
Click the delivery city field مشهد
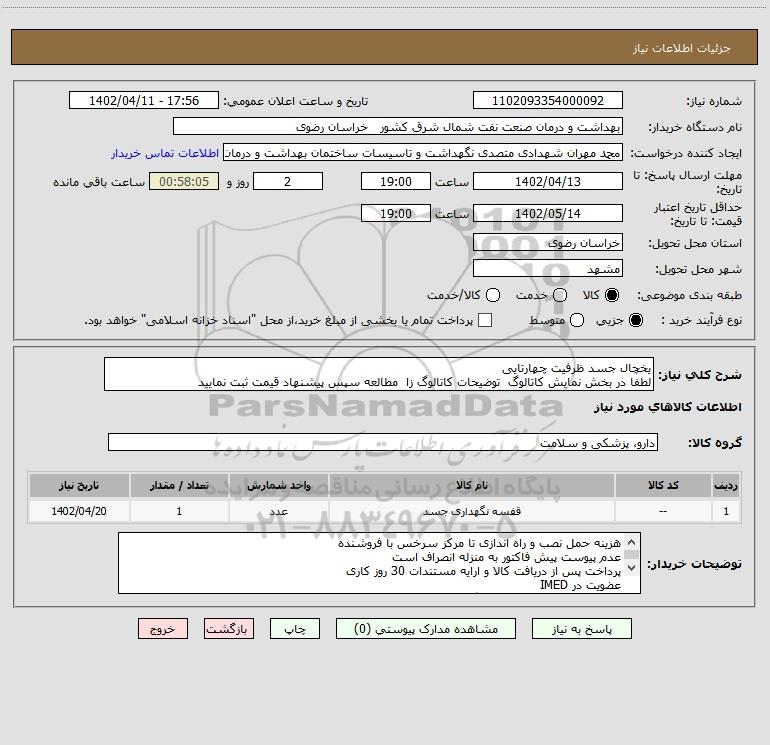(x=548, y=268)
